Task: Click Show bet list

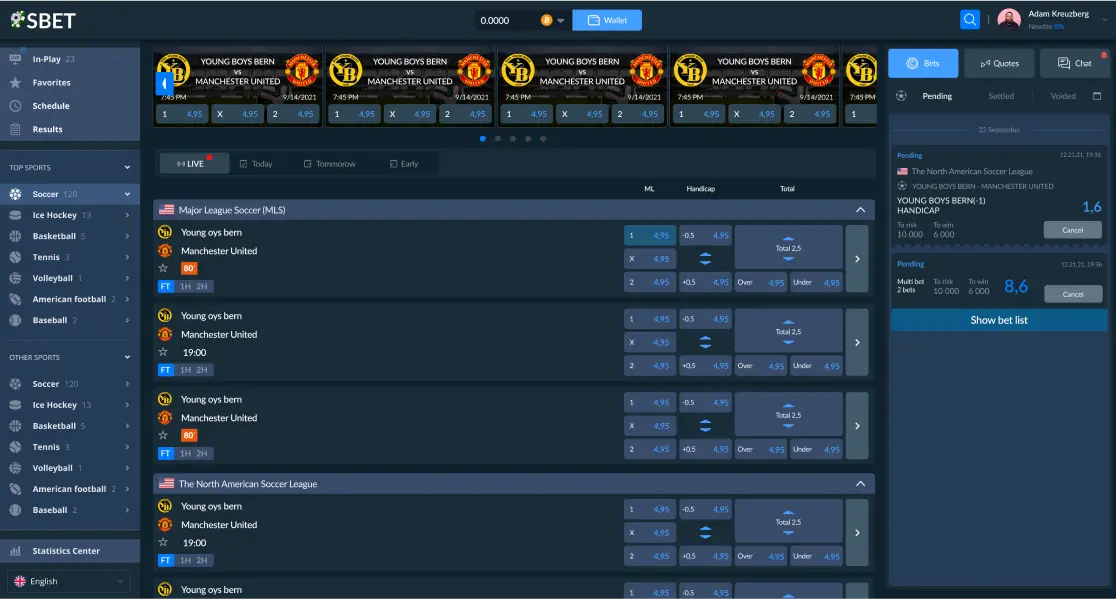Action: tap(997, 319)
